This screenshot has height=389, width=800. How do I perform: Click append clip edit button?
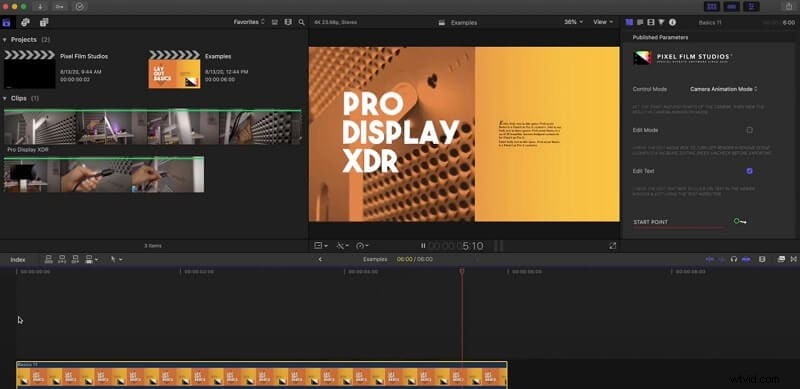point(75,259)
